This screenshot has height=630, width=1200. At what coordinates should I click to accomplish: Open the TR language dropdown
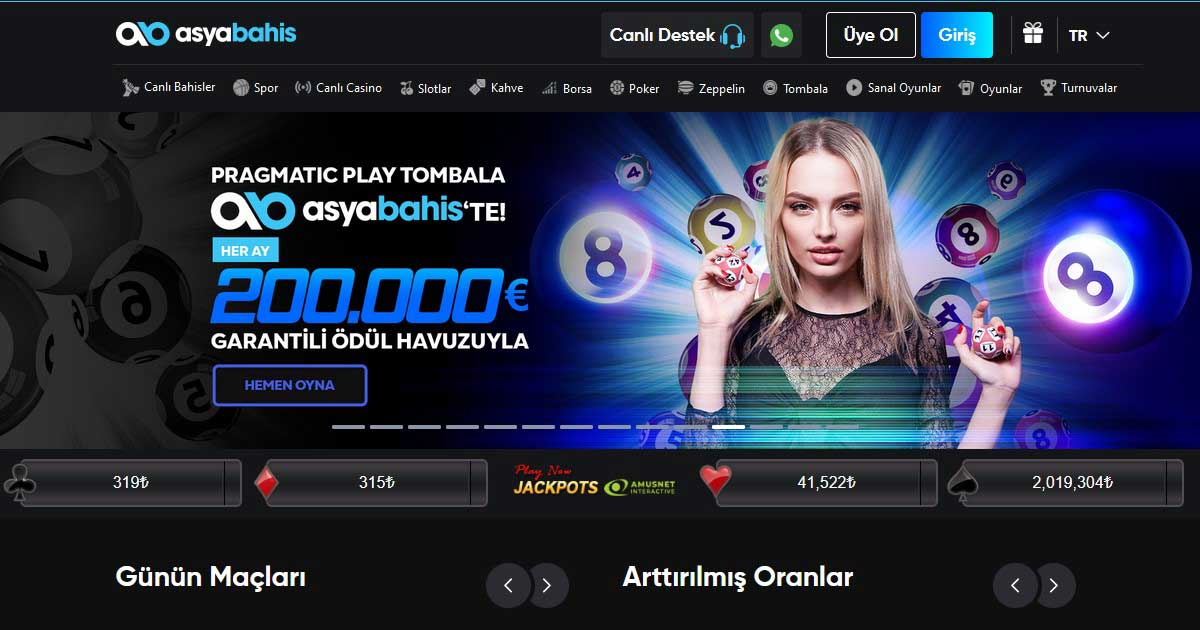(x=1089, y=35)
